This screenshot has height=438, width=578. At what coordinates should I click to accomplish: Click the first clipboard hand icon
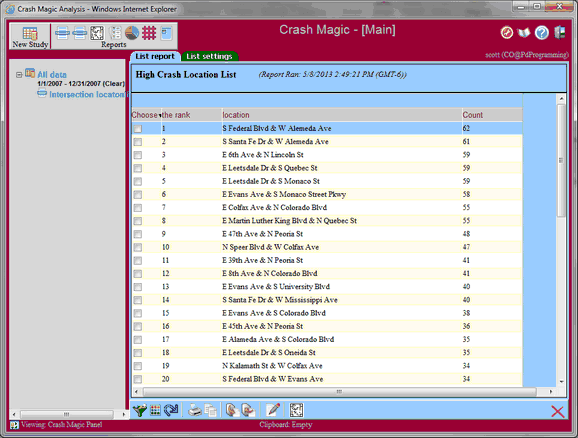pos(232,410)
